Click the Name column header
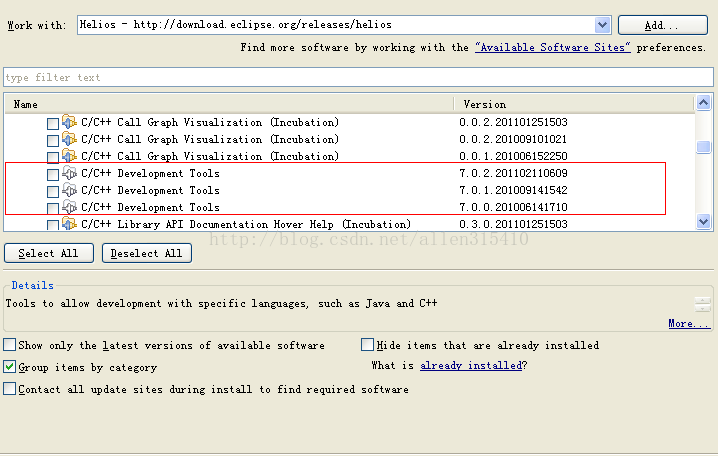Image resolution: width=718 pixels, height=456 pixels. (x=228, y=104)
